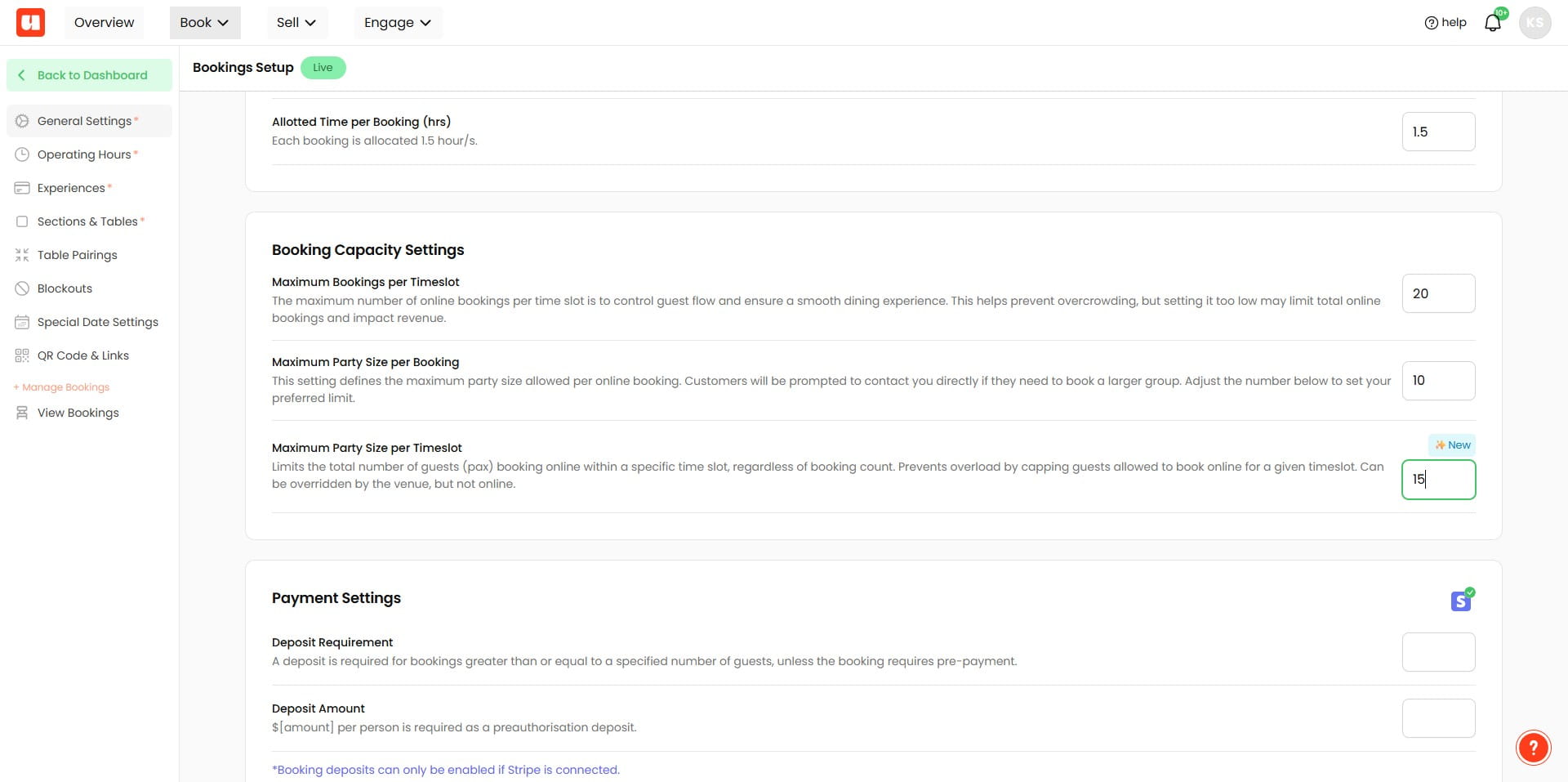Click the Blockouts prohibited icon

coord(22,288)
